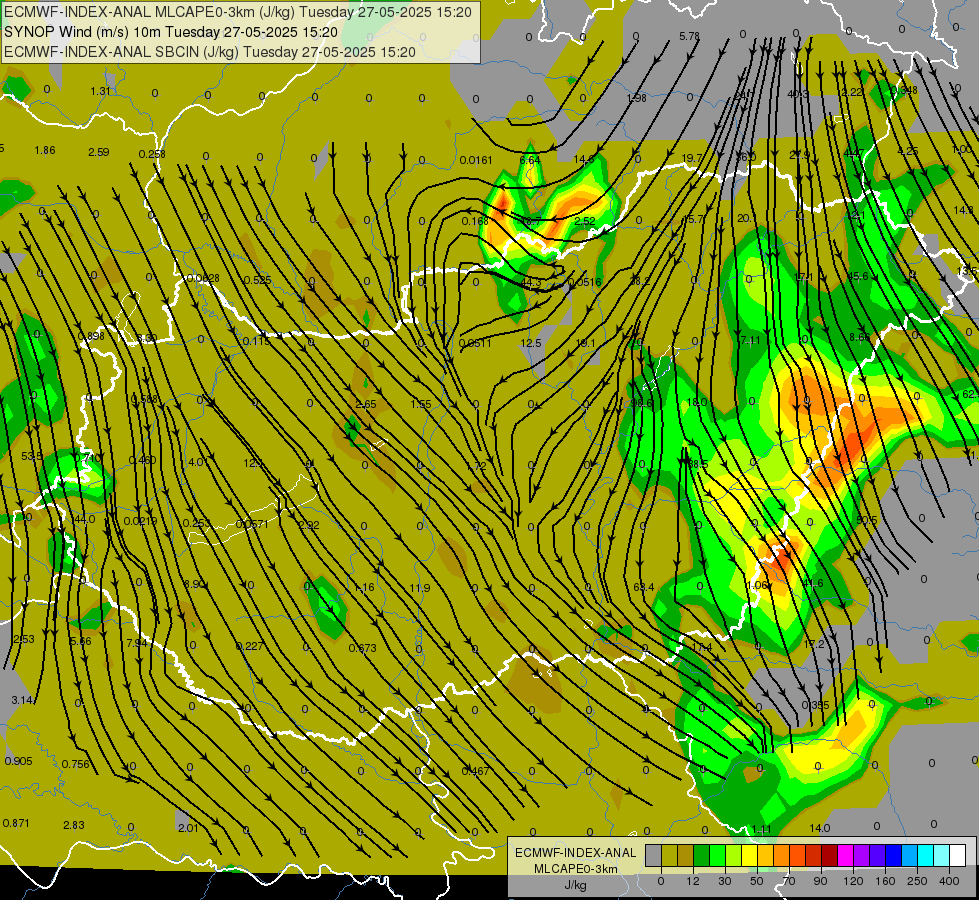Screen dimensions: 979x900
Task: Click the map value '0.227'
Action: click(x=249, y=646)
